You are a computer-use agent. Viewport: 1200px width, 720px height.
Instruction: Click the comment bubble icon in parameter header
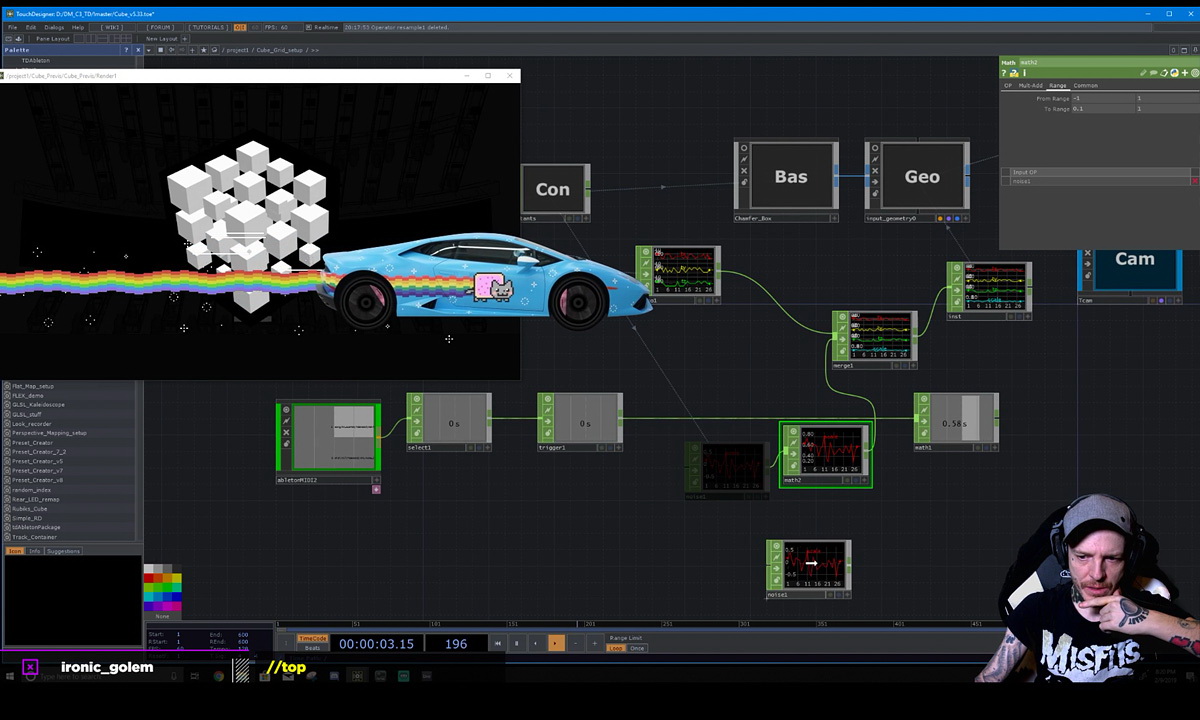(1154, 73)
